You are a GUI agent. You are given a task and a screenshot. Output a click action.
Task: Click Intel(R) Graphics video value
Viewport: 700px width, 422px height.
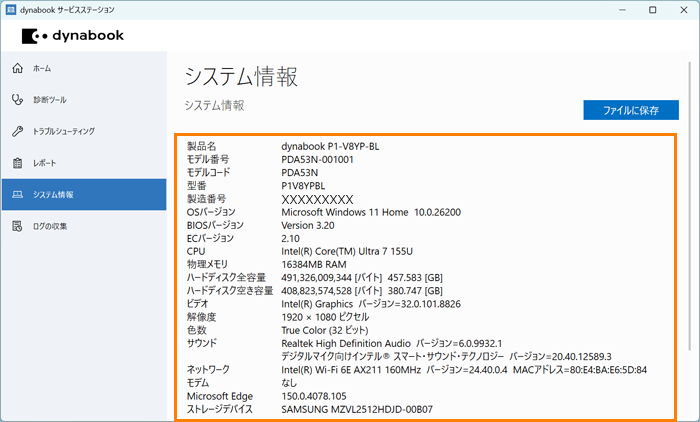(371, 304)
